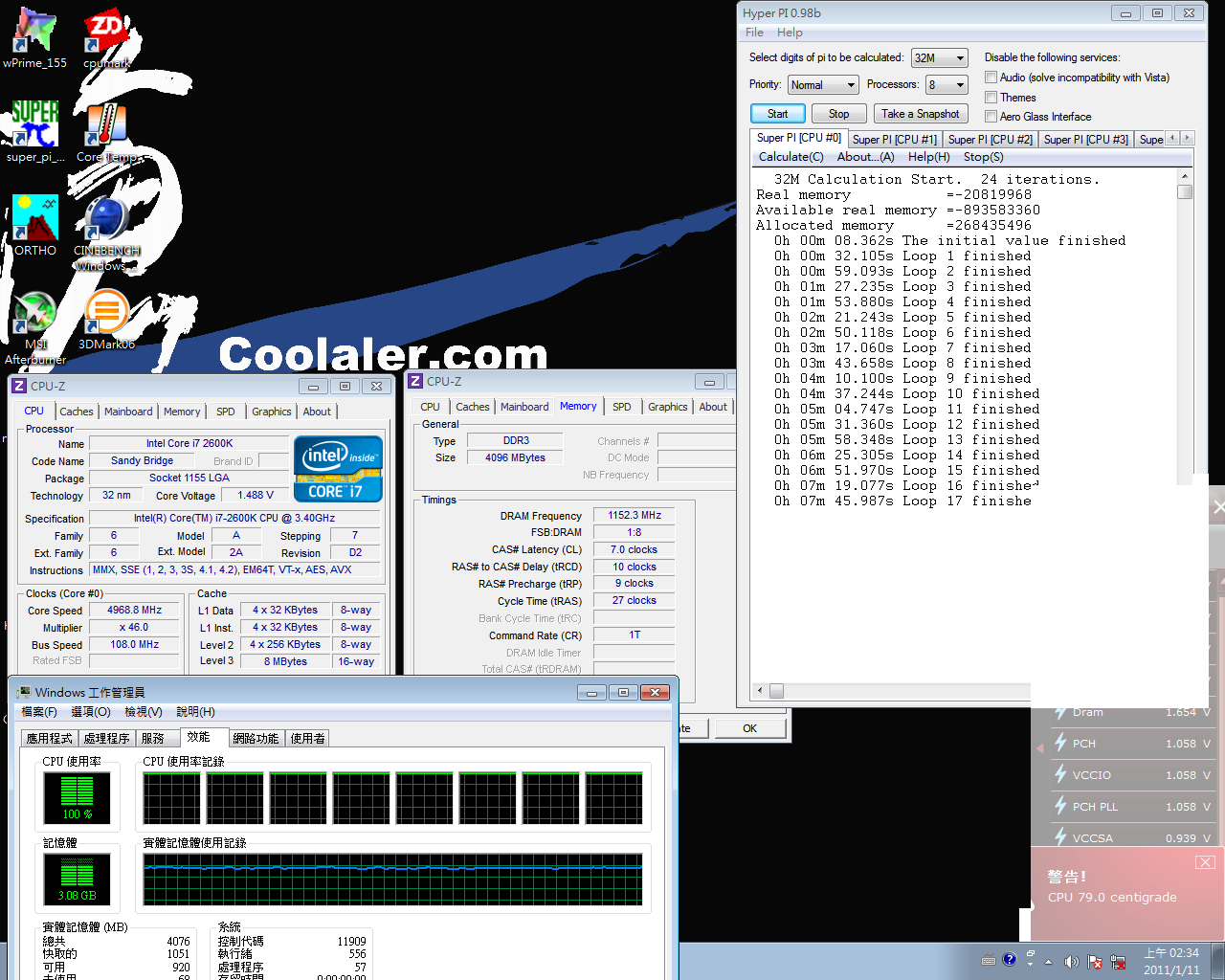Screen dimensions: 1225x980
Task: Open Stop(S) menu in Super PI
Action: [984, 157]
